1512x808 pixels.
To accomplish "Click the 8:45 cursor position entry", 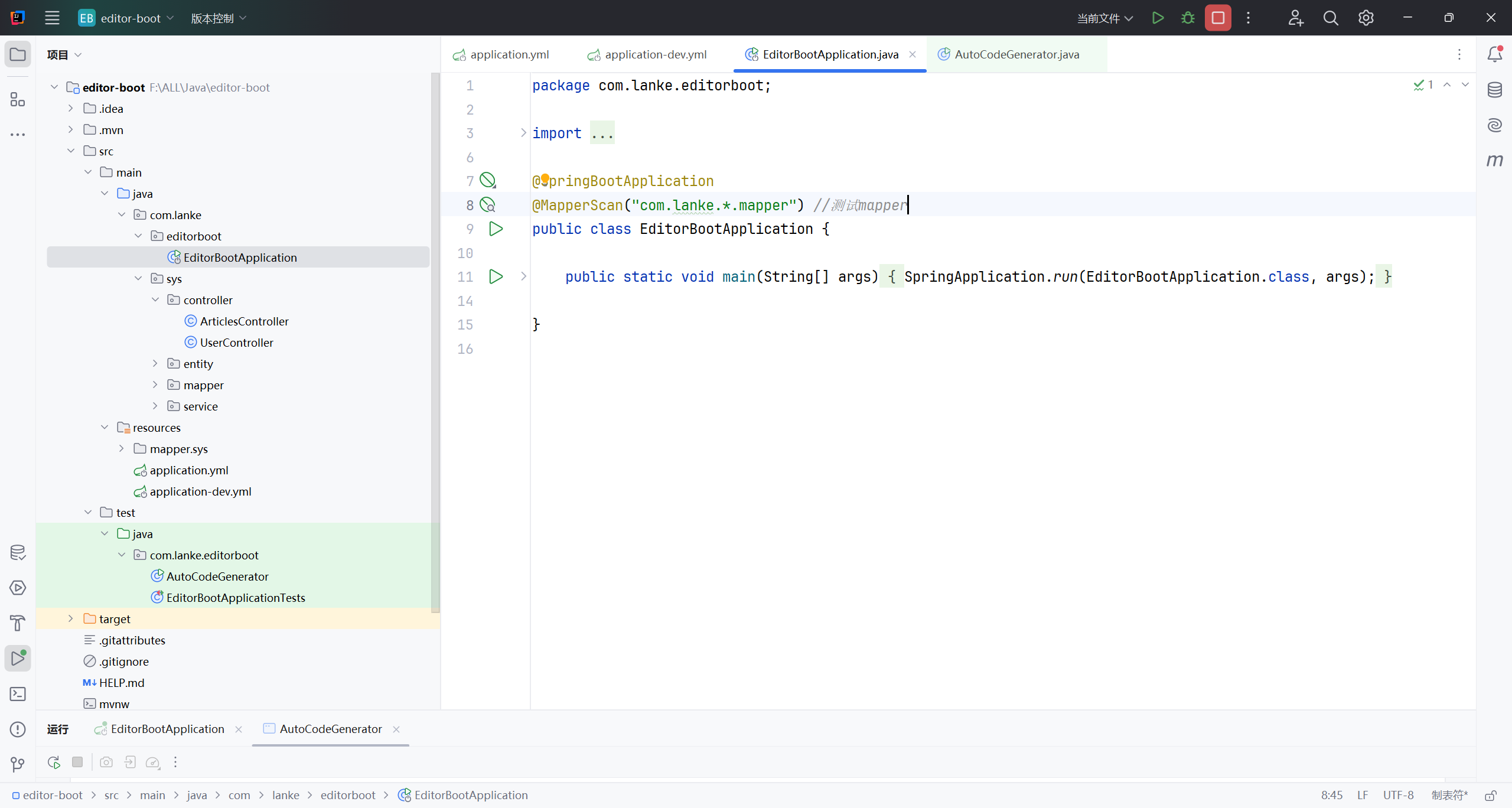I will tap(1332, 795).
